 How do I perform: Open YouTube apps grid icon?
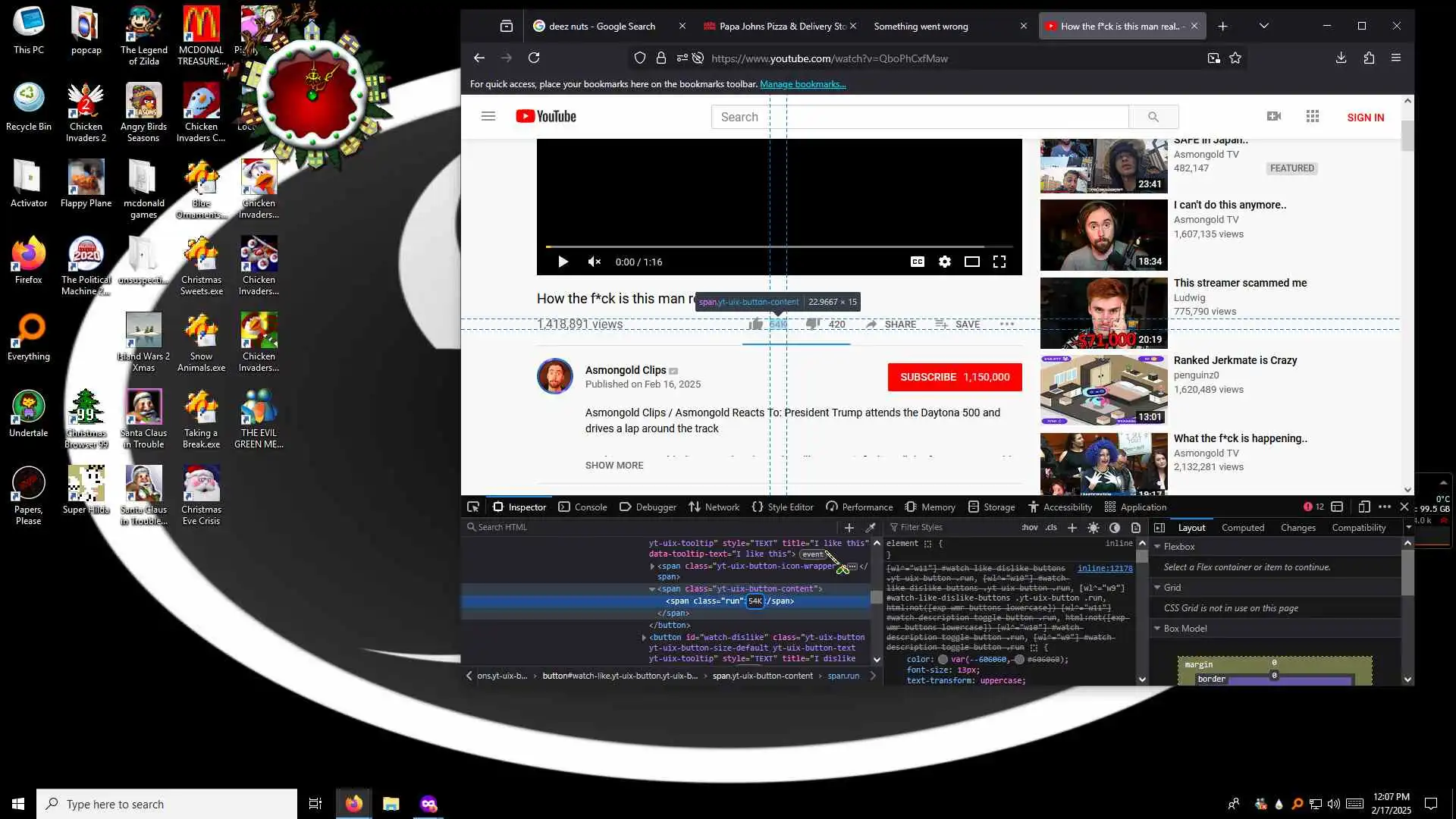[x=1313, y=117]
